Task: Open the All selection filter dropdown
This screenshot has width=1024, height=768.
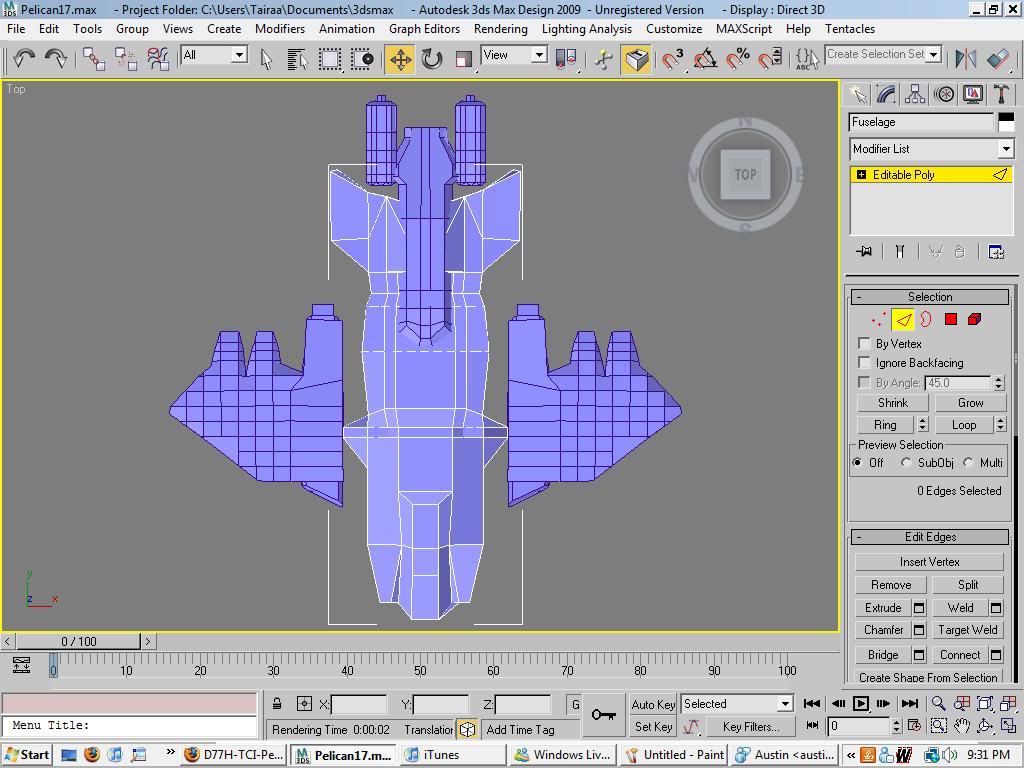Action: click(214, 55)
